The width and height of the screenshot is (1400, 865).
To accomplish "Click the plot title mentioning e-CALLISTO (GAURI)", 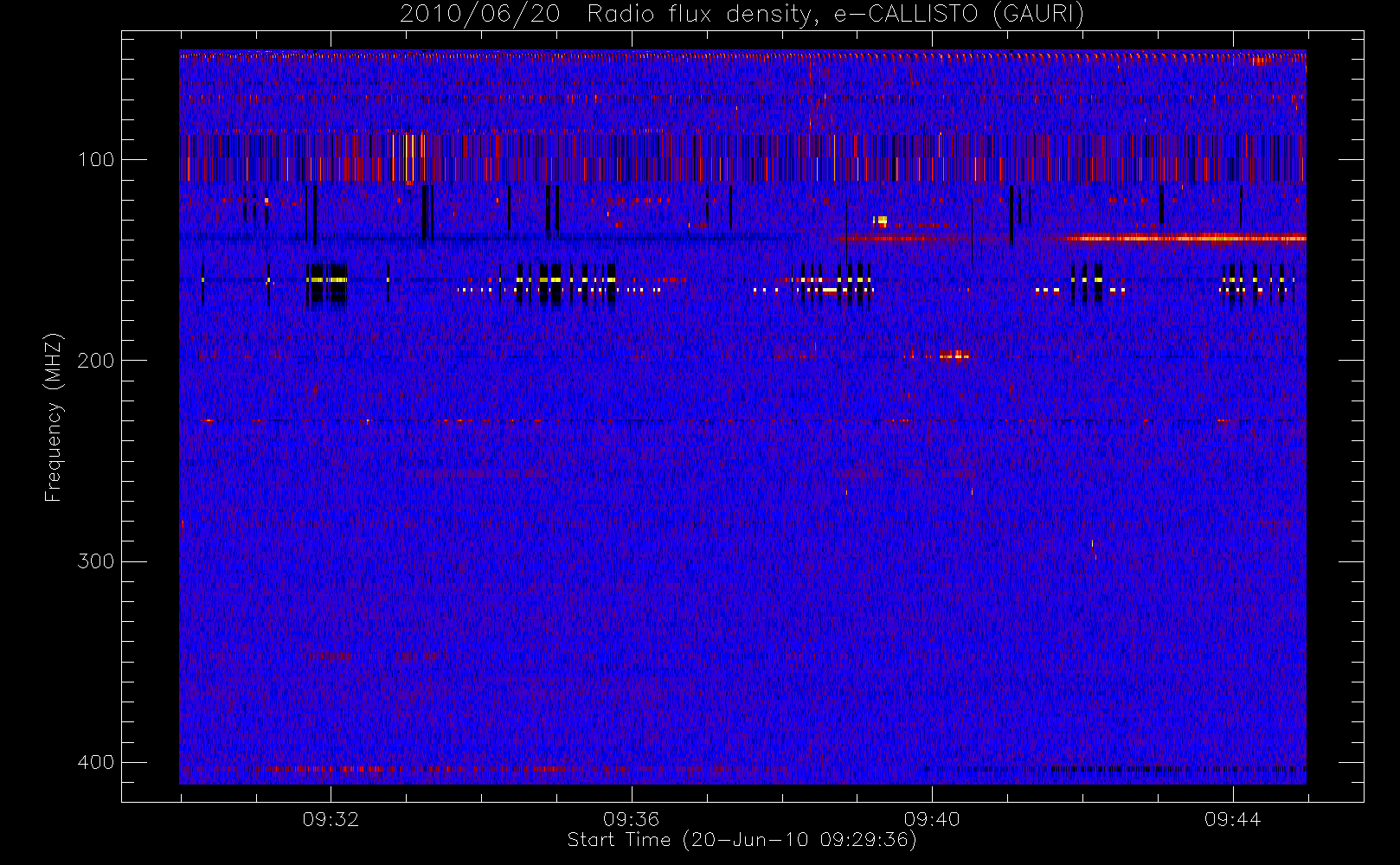I will (x=742, y=15).
